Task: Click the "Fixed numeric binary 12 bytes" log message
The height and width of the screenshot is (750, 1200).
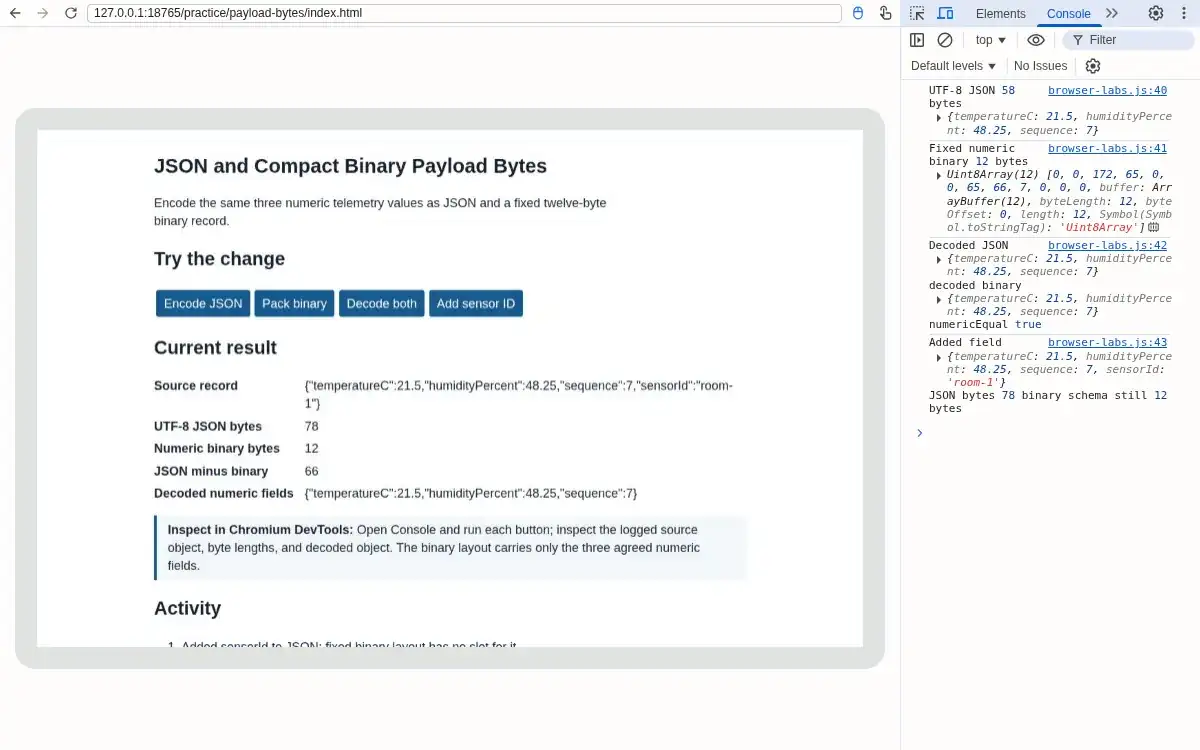Action: (978, 155)
